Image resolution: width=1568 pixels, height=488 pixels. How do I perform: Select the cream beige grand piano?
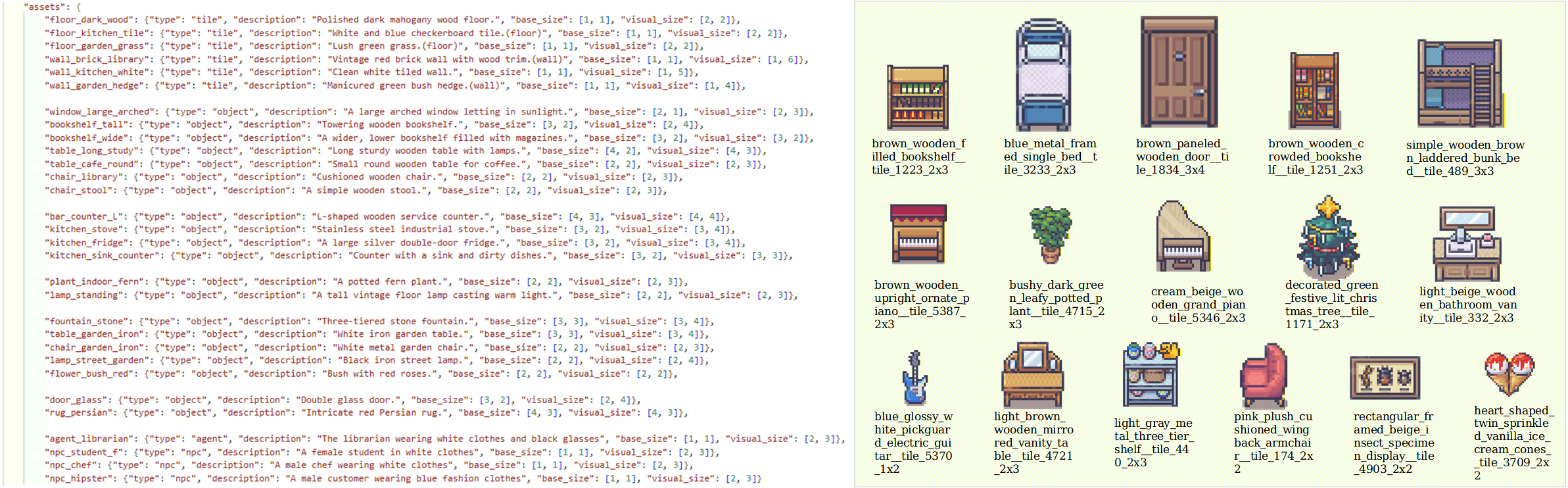[x=1183, y=237]
